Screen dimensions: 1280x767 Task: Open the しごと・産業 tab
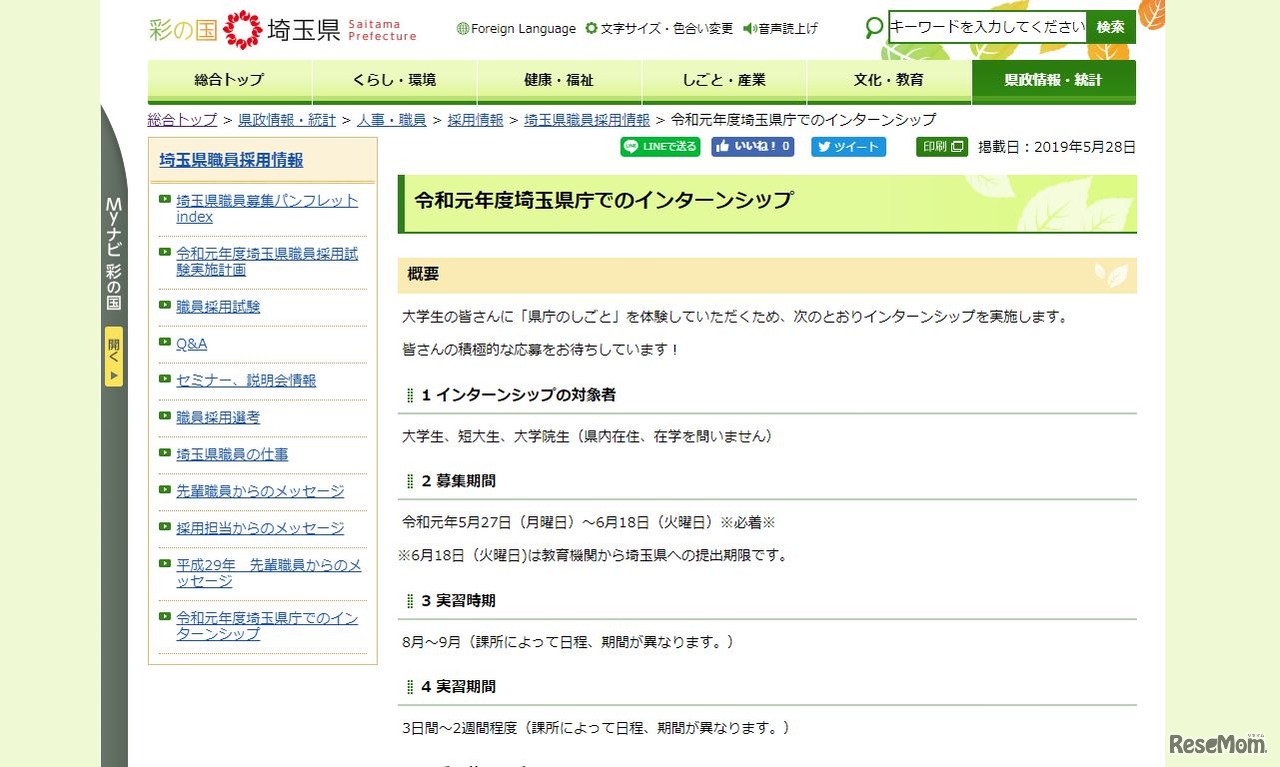click(x=724, y=80)
